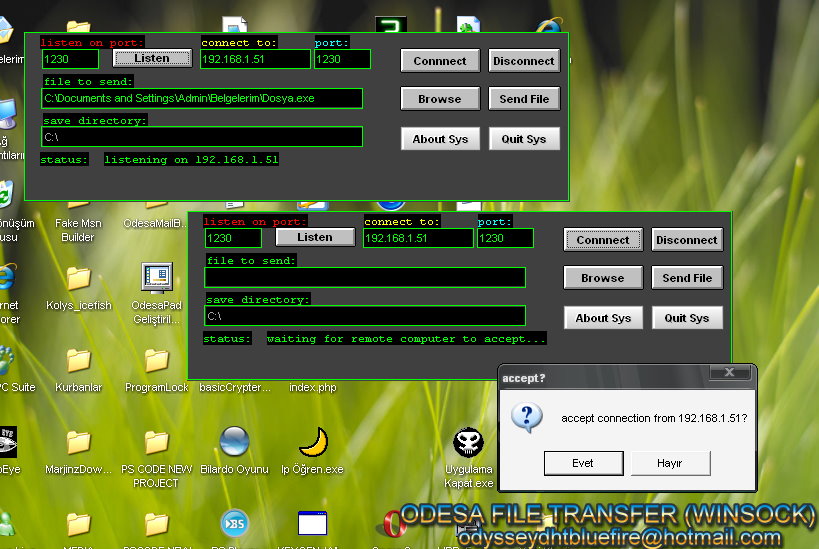This screenshot has width=819, height=549.
Task: Click Quit Sys in the lower window
Action: click(687, 318)
